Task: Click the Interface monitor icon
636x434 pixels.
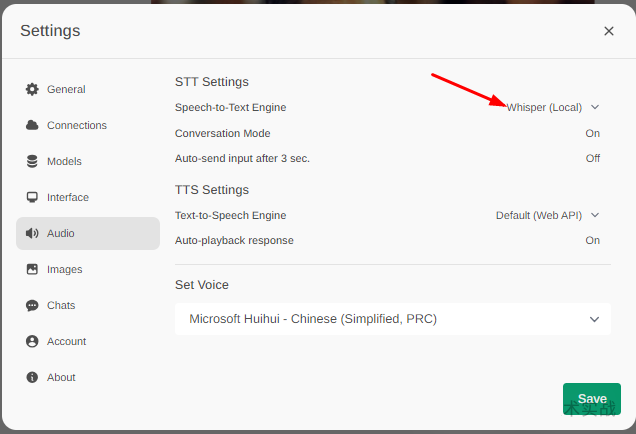Action: pyautogui.click(x=32, y=197)
